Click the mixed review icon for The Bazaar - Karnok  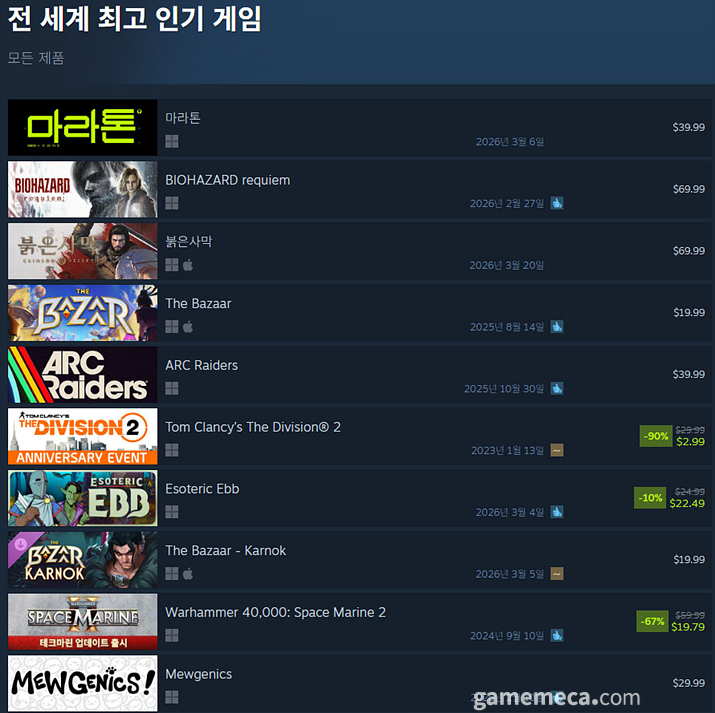pyautogui.click(x=557, y=574)
